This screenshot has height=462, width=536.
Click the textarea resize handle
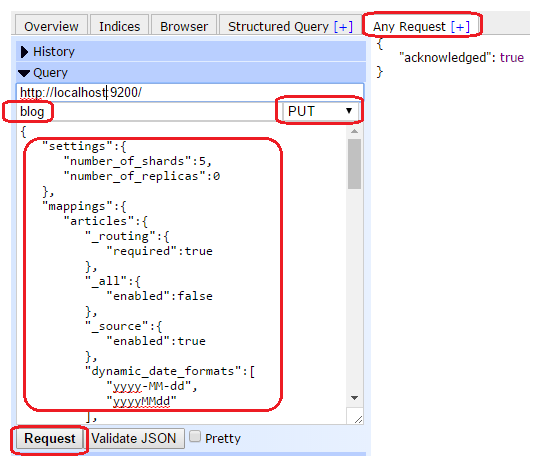pos(358,419)
